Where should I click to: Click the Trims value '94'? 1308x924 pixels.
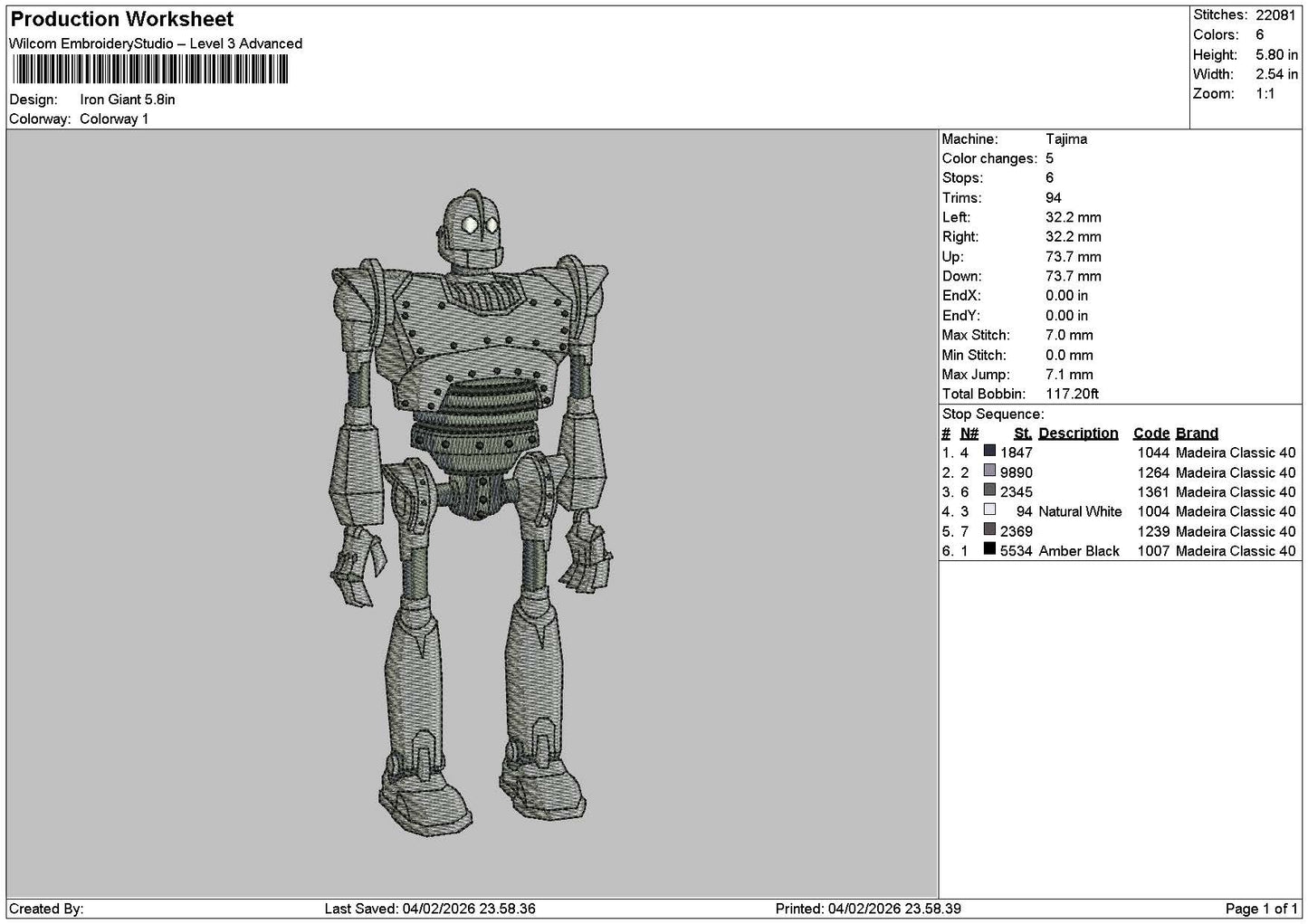coord(1054,198)
